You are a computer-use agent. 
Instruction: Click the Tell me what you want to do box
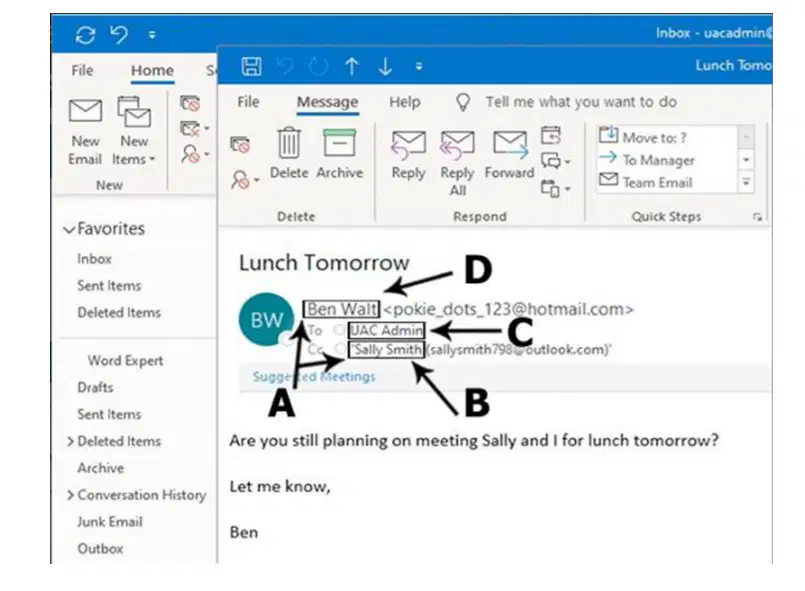581,102
